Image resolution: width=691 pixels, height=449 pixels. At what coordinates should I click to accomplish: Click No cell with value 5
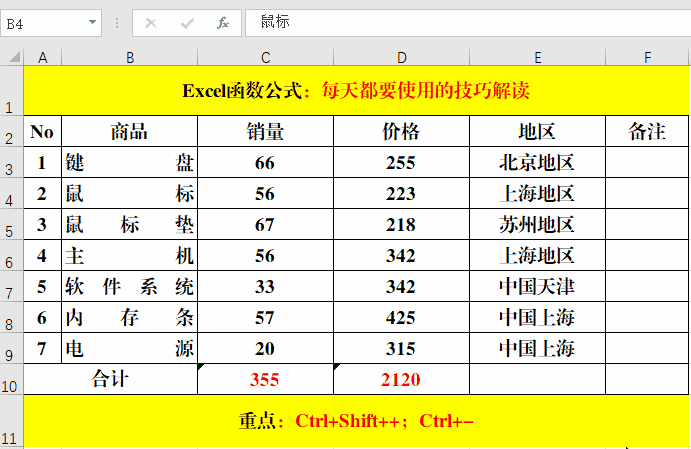43,286
